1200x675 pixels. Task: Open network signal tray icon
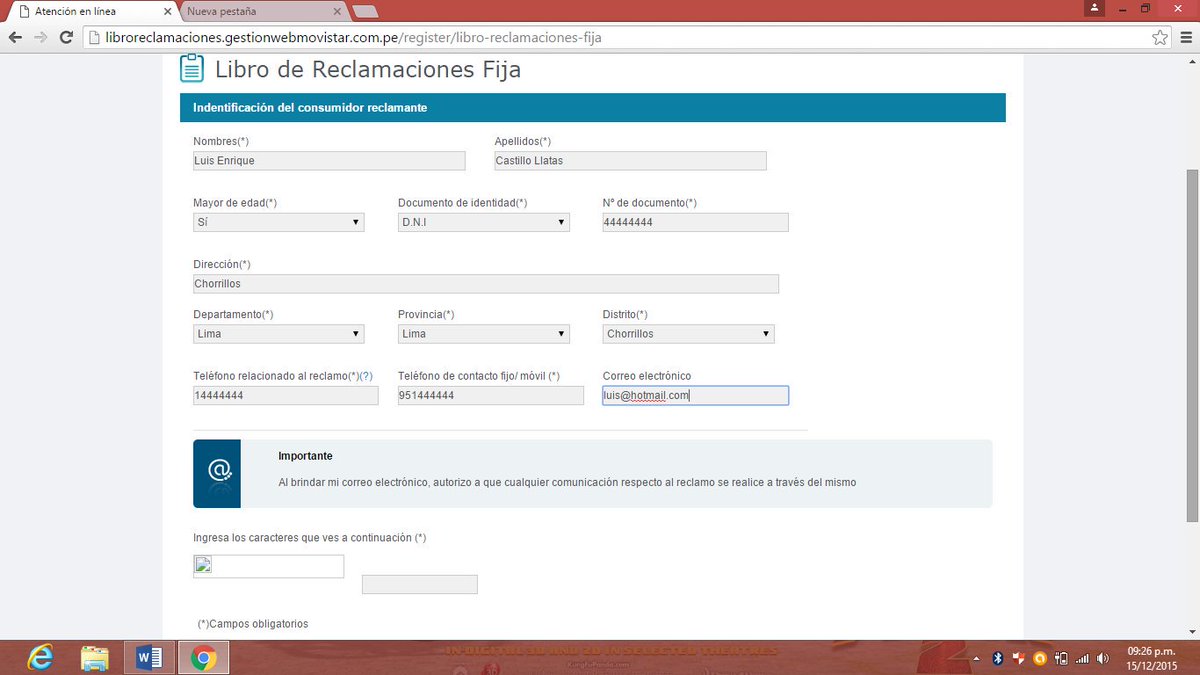(x=1082, y=658)
